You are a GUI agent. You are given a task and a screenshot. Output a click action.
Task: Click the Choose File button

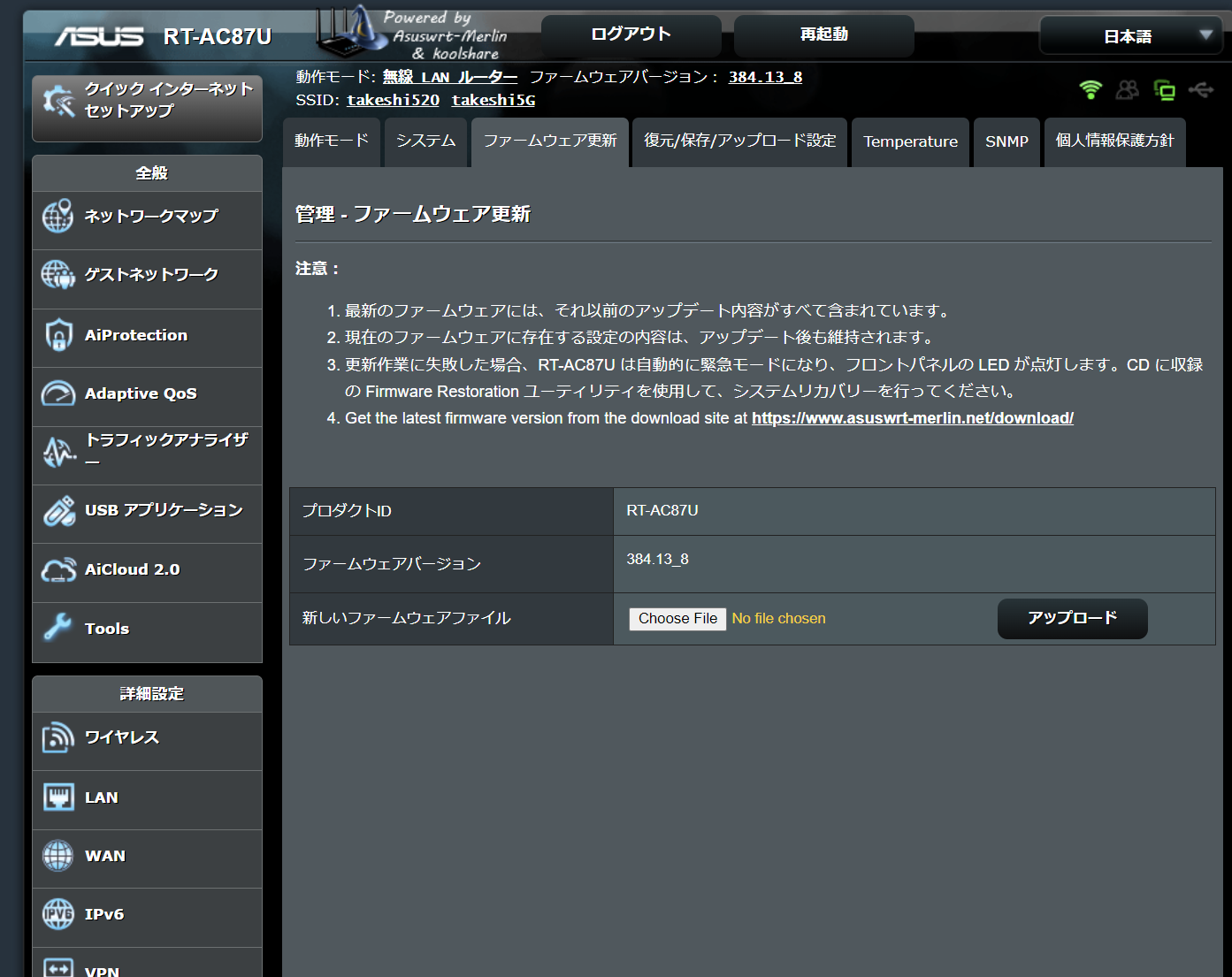click(x=677, y=619)
